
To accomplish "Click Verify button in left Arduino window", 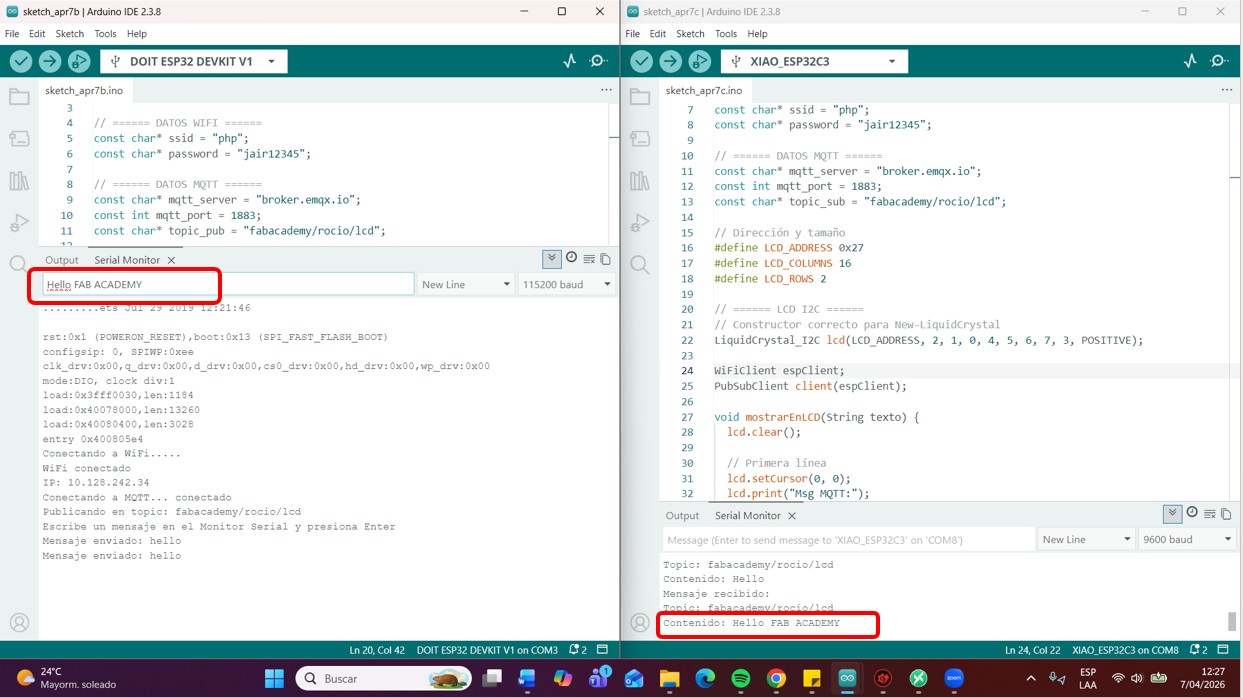I will point(21,61).
